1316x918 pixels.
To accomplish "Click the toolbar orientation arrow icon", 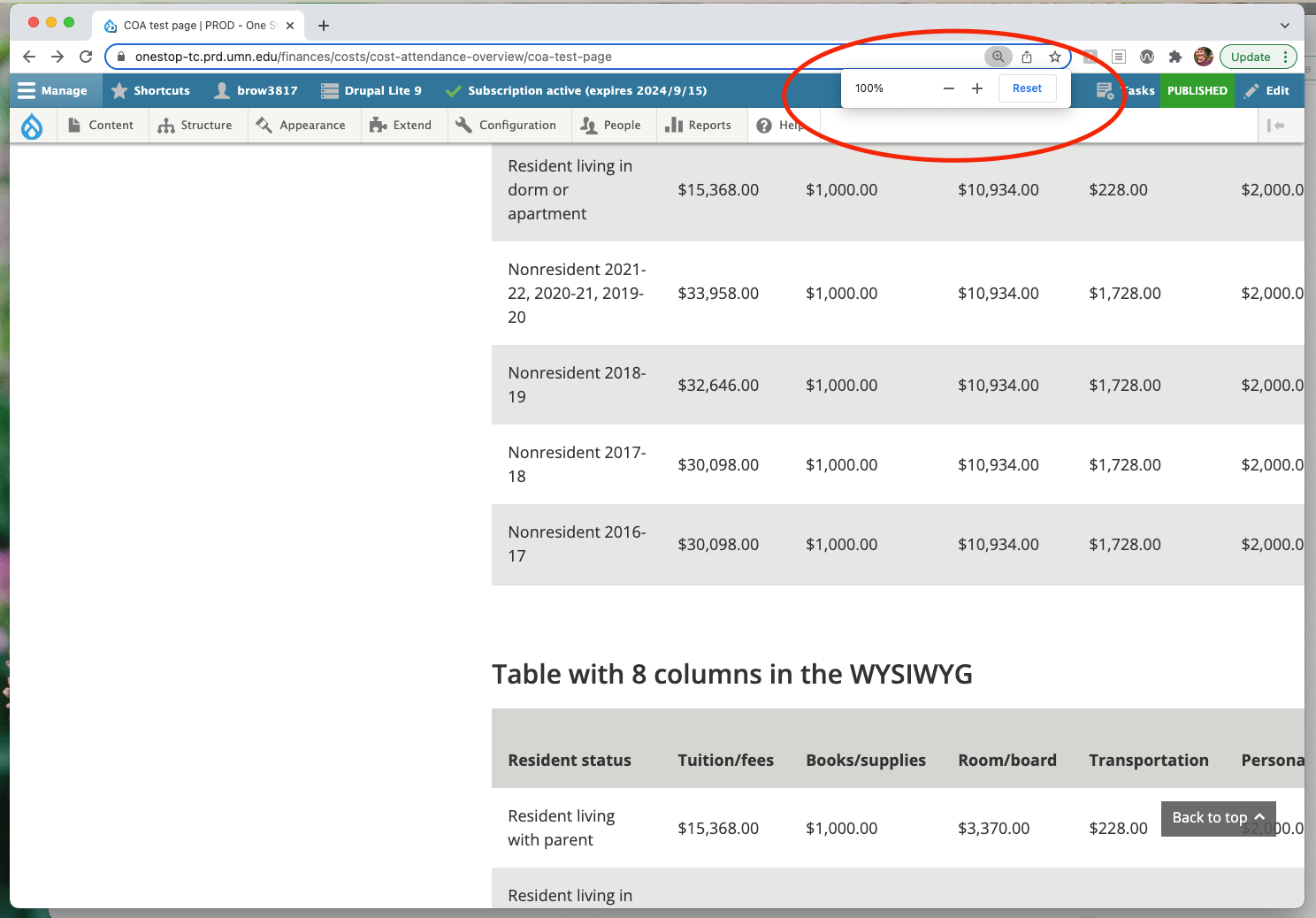I will [1275, 126].
